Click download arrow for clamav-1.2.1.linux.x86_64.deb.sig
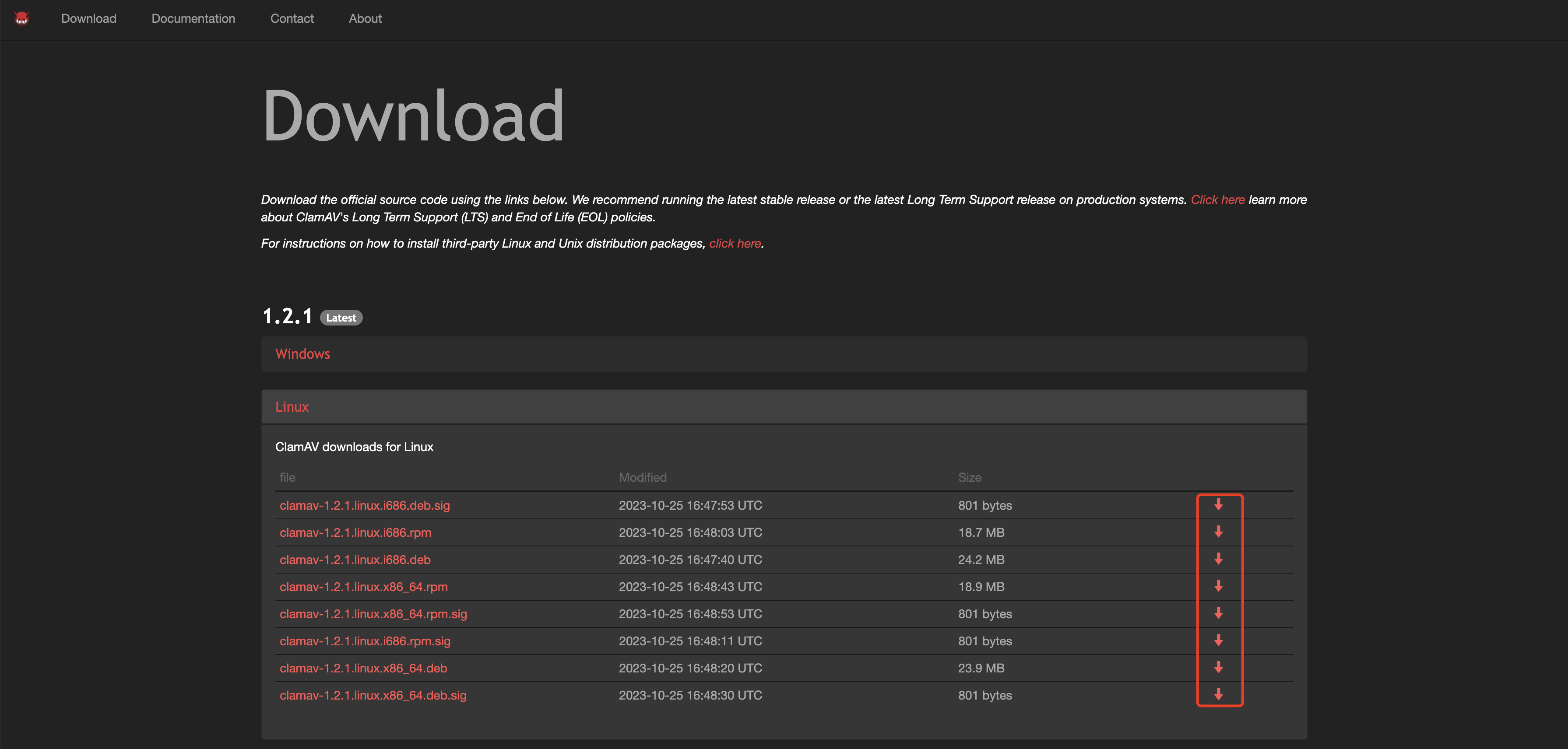The width and height of the screenshot is (1568, 749). 1218,695
